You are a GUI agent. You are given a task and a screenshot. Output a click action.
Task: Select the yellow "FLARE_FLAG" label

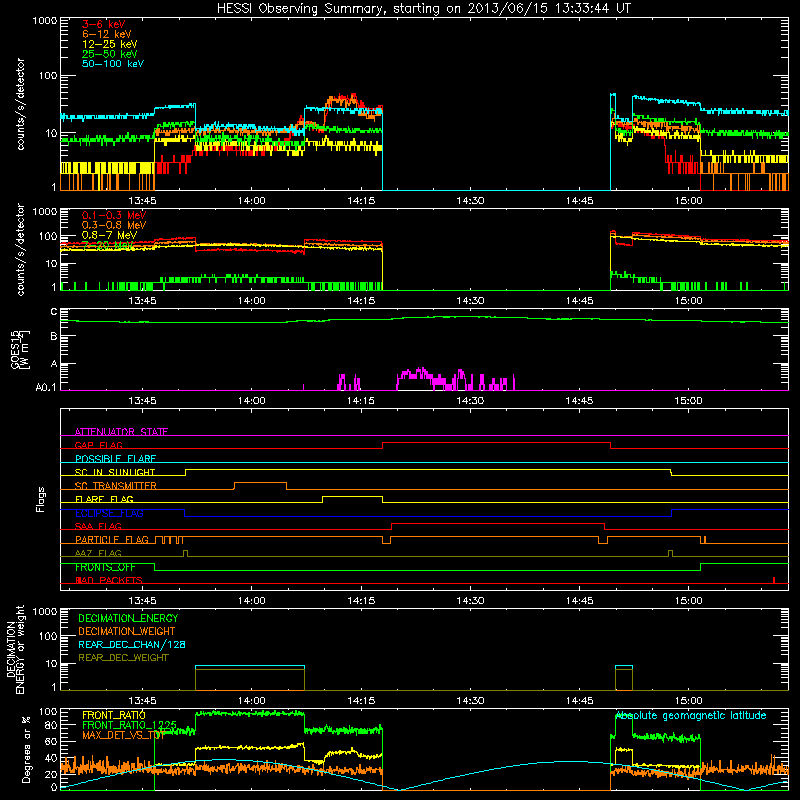point(104,499)
